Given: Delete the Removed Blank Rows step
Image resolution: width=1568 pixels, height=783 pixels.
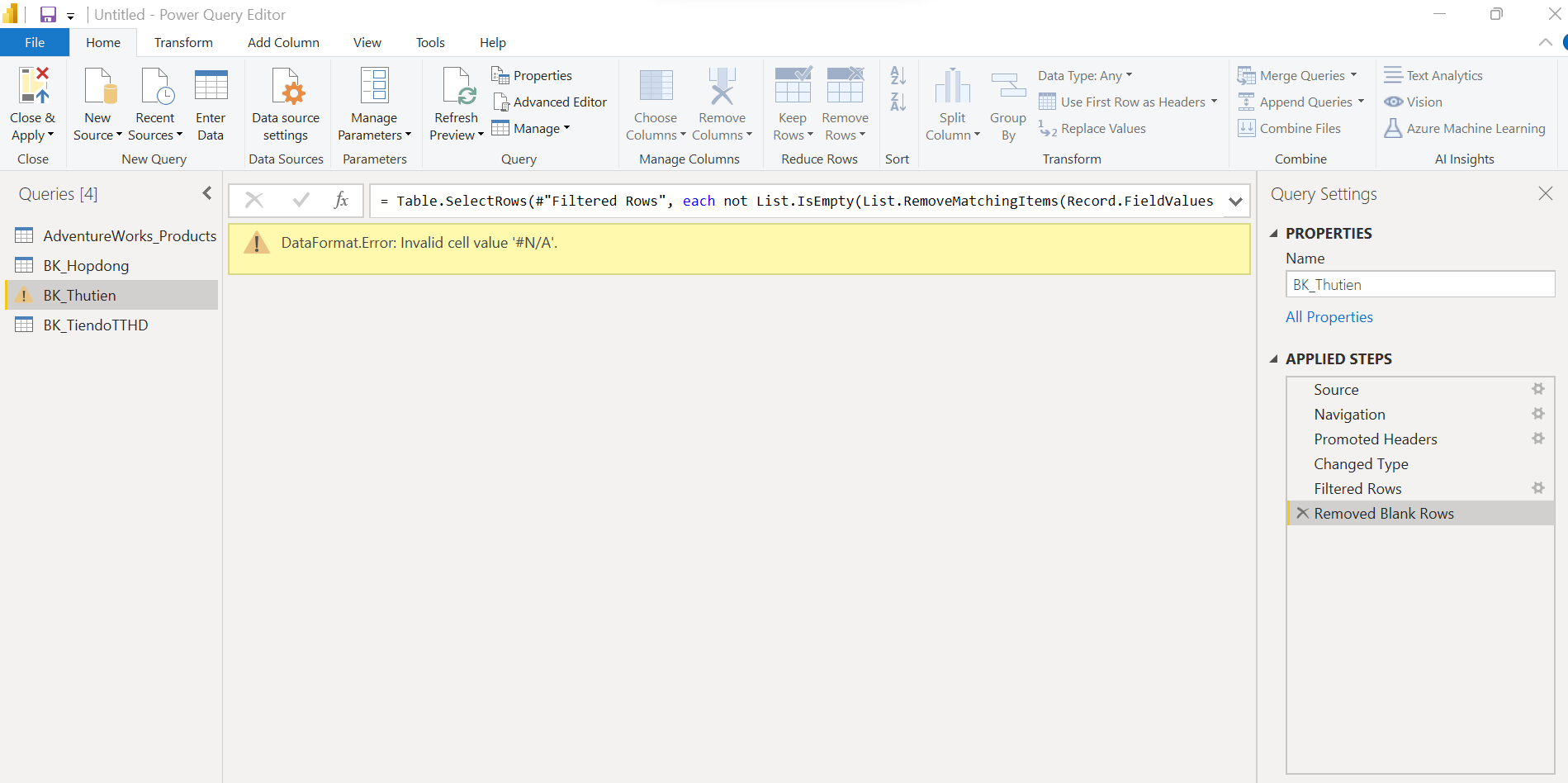Looking at the screenshot, I should (x=1302, y=513).
